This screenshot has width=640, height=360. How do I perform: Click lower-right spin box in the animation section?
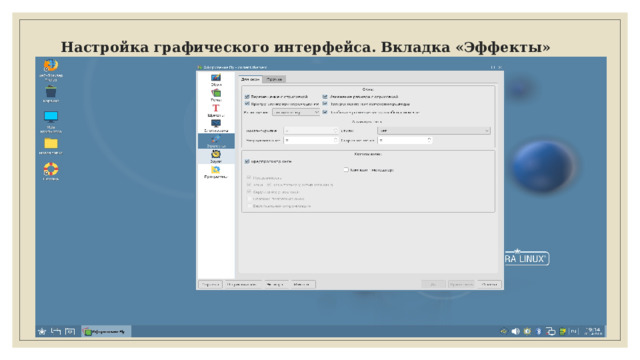pos(404,140)
